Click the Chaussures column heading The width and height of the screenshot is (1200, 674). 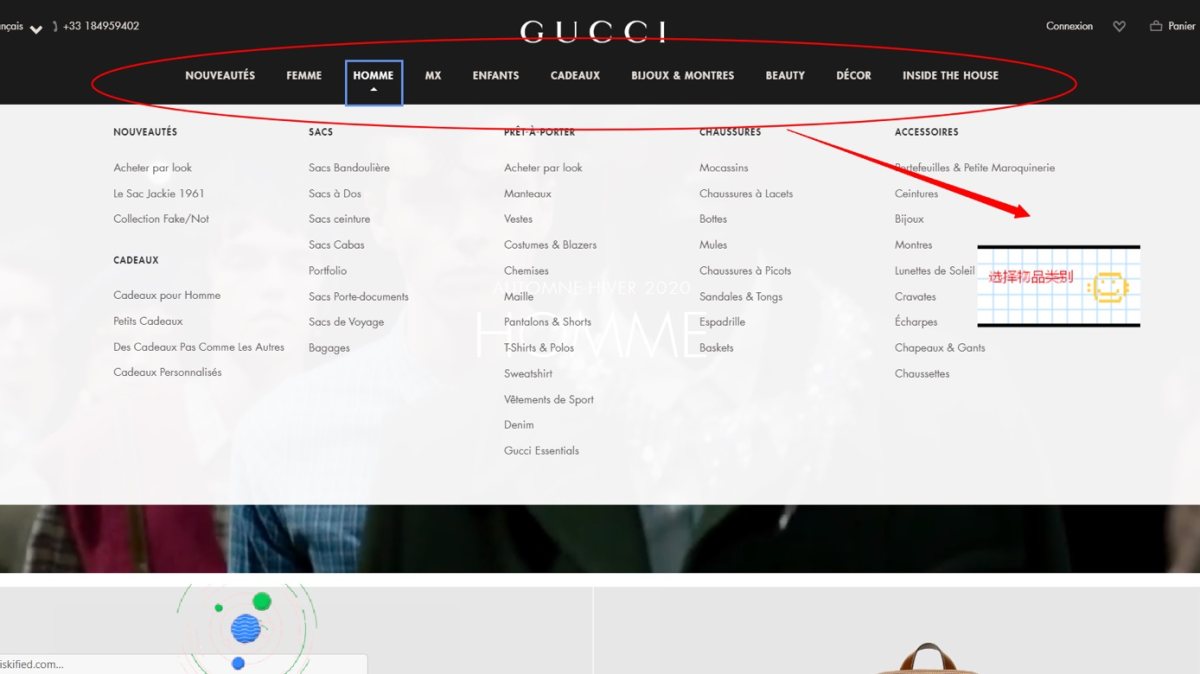click(730, 132)
